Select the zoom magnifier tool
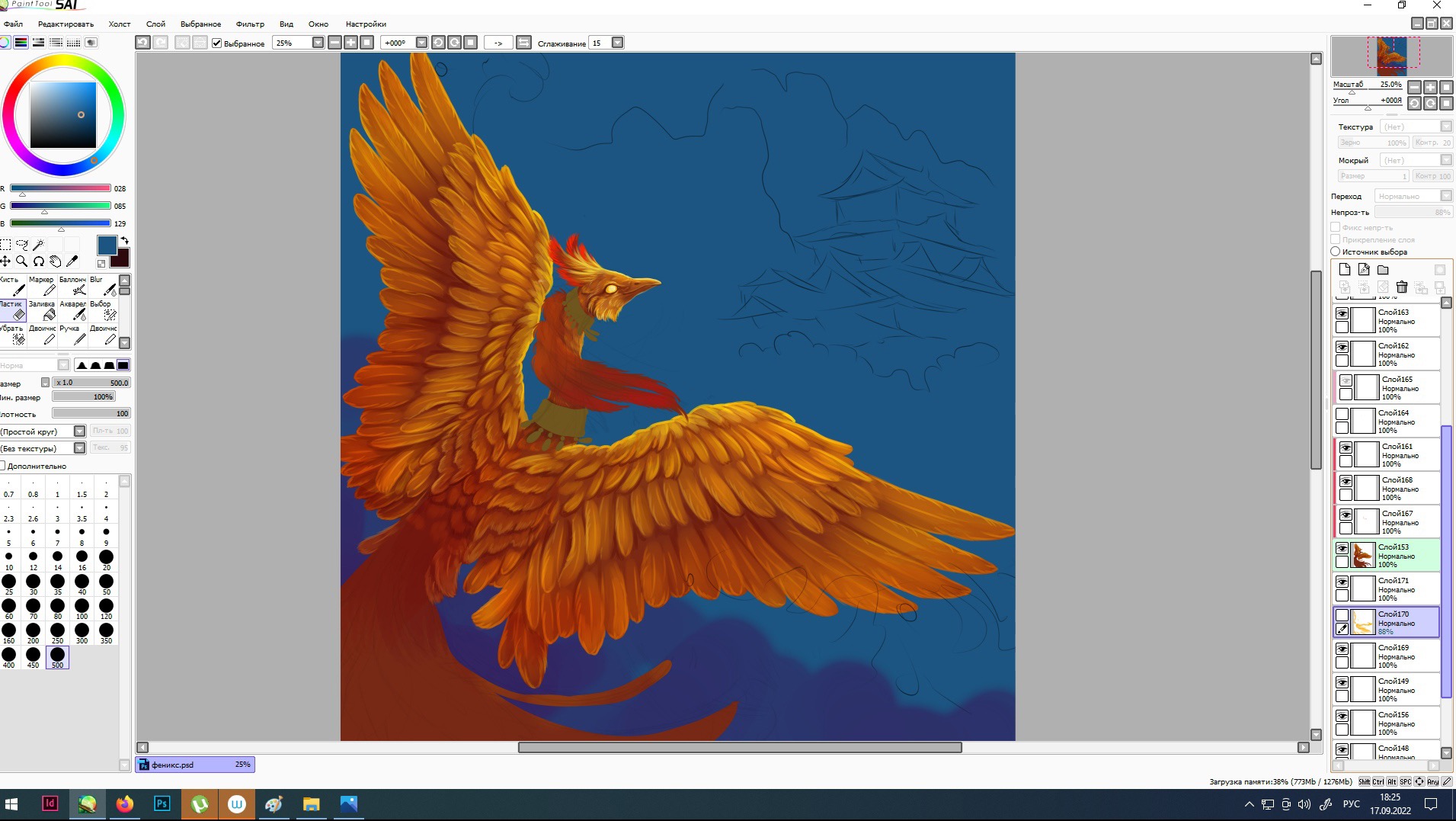 (x=22, y=261)
